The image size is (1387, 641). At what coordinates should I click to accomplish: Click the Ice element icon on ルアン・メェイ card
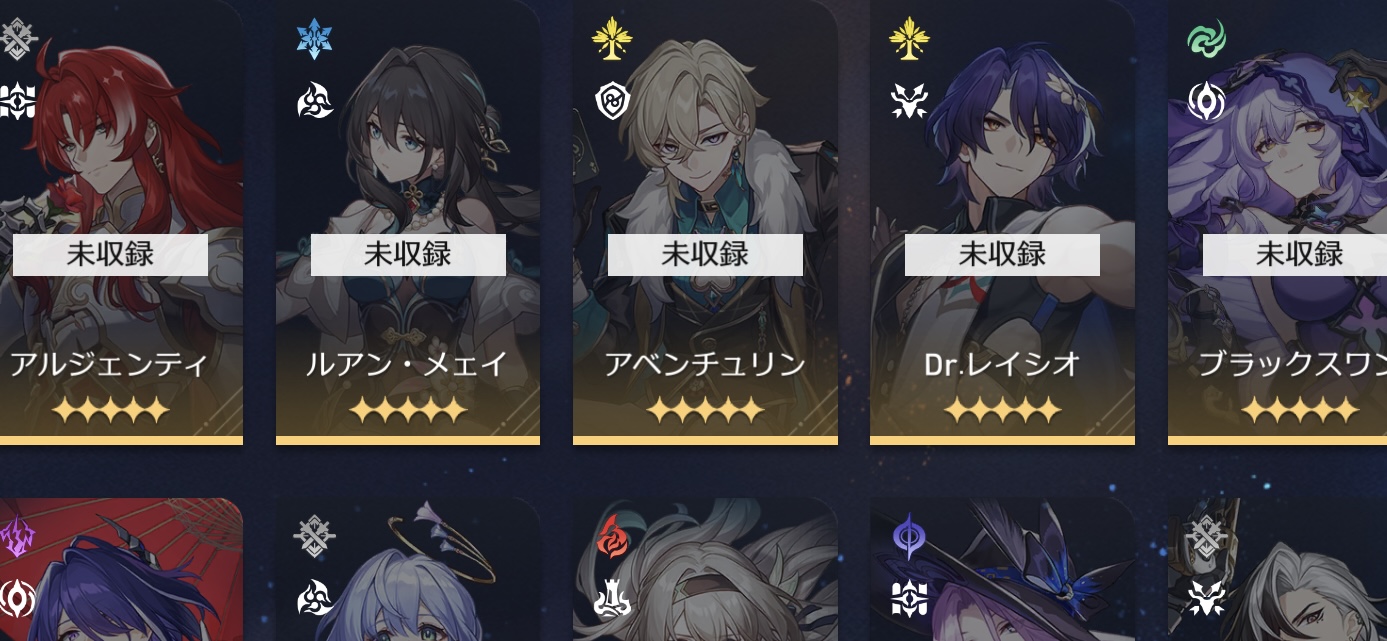[315, 39]
